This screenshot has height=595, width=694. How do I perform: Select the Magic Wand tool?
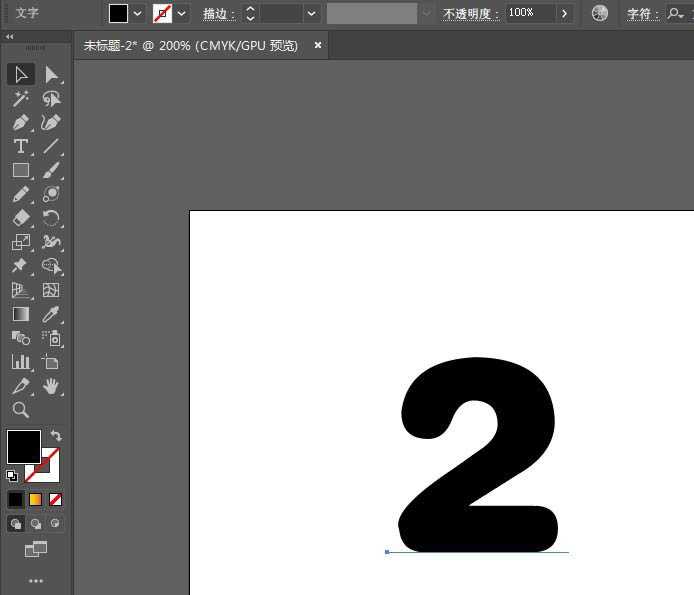pos(21,99)
